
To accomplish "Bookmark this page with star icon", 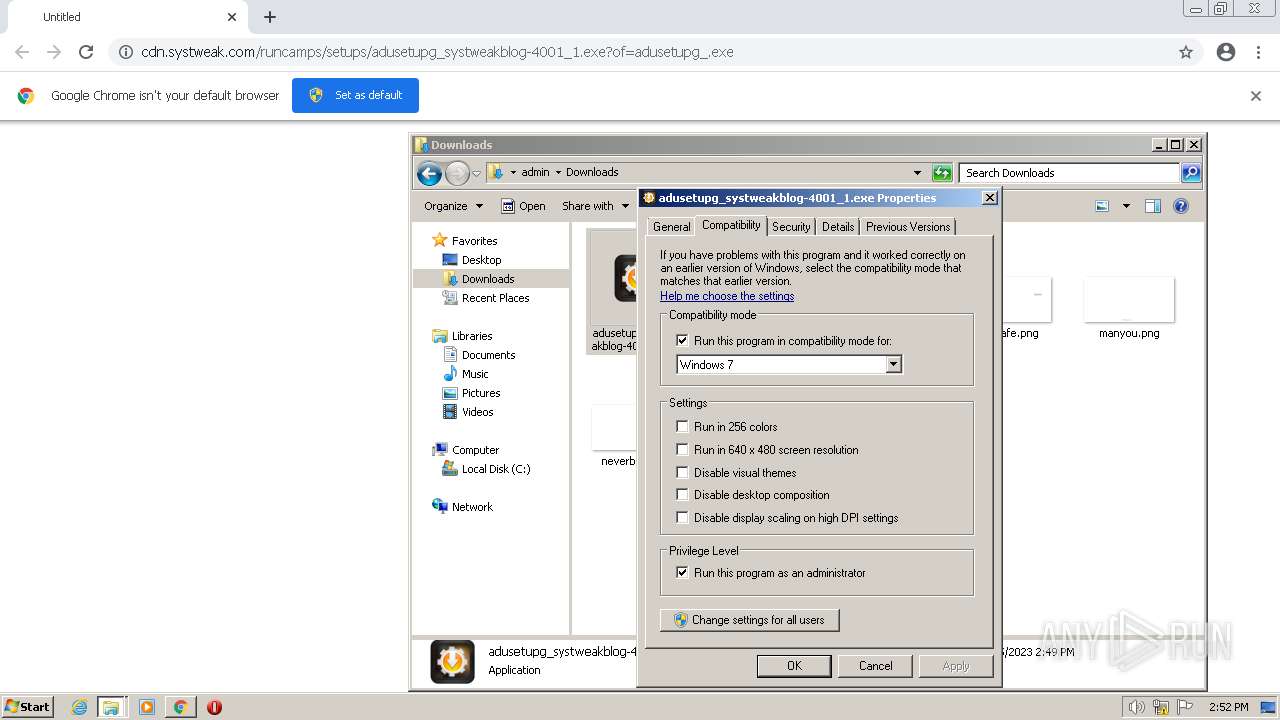I will coord(1186,52).
